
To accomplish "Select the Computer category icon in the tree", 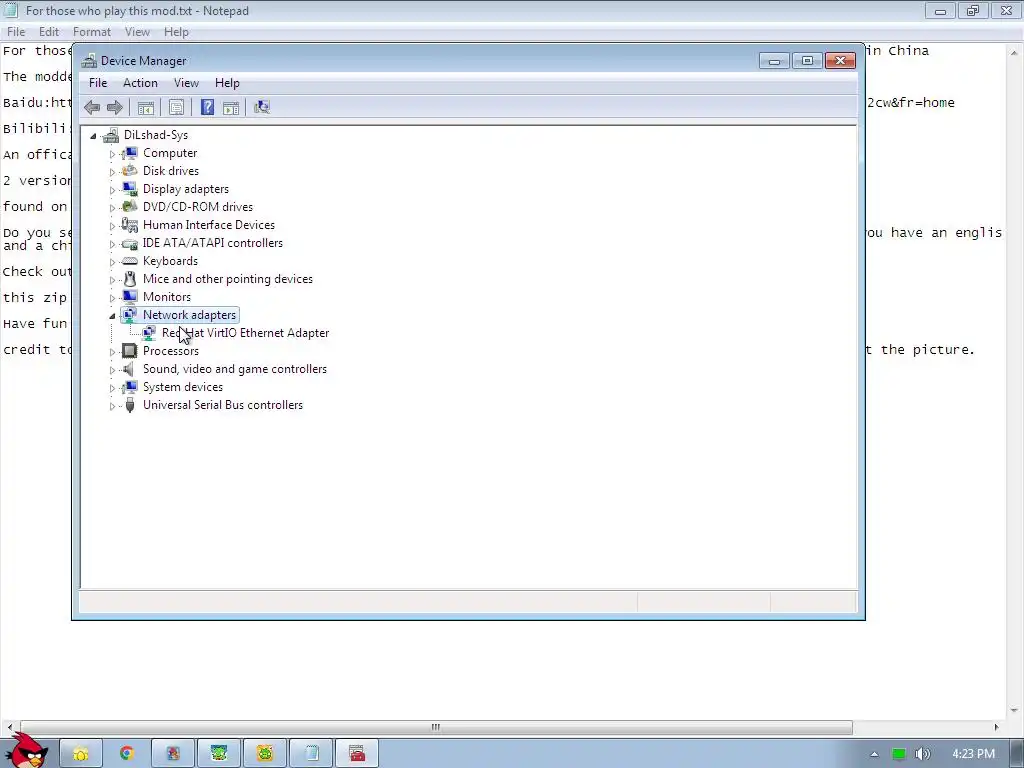I will [130, 153].
